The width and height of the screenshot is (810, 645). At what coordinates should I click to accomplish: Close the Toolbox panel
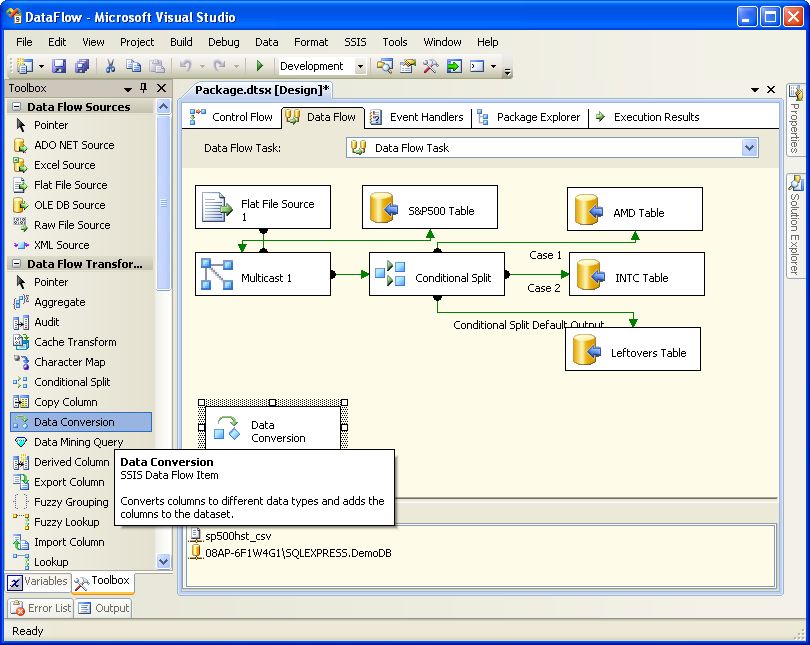point(162,88)
